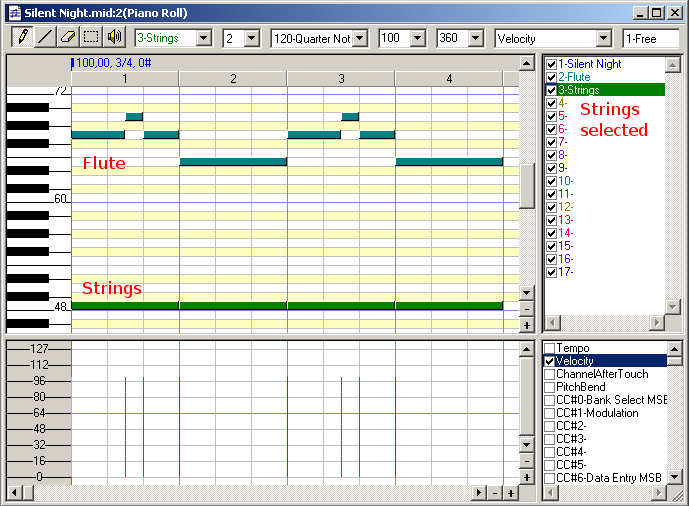This screenshot has width=689, height=506.
Task: Select the Pencil draw tool
Action: click(x=21, y=37)
